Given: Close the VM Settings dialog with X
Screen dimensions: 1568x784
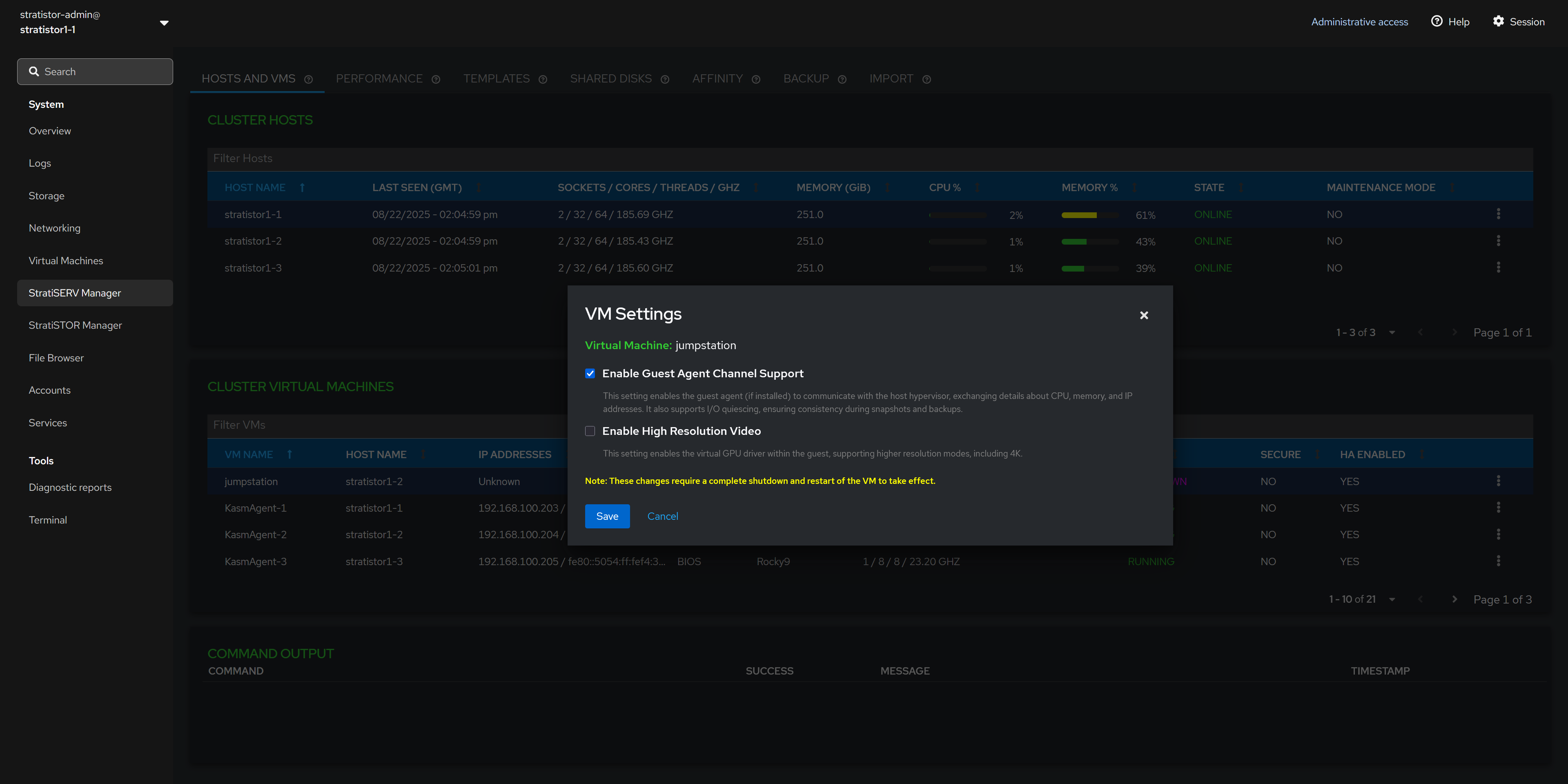Looking at the screenshot, I should [1144, 315].
